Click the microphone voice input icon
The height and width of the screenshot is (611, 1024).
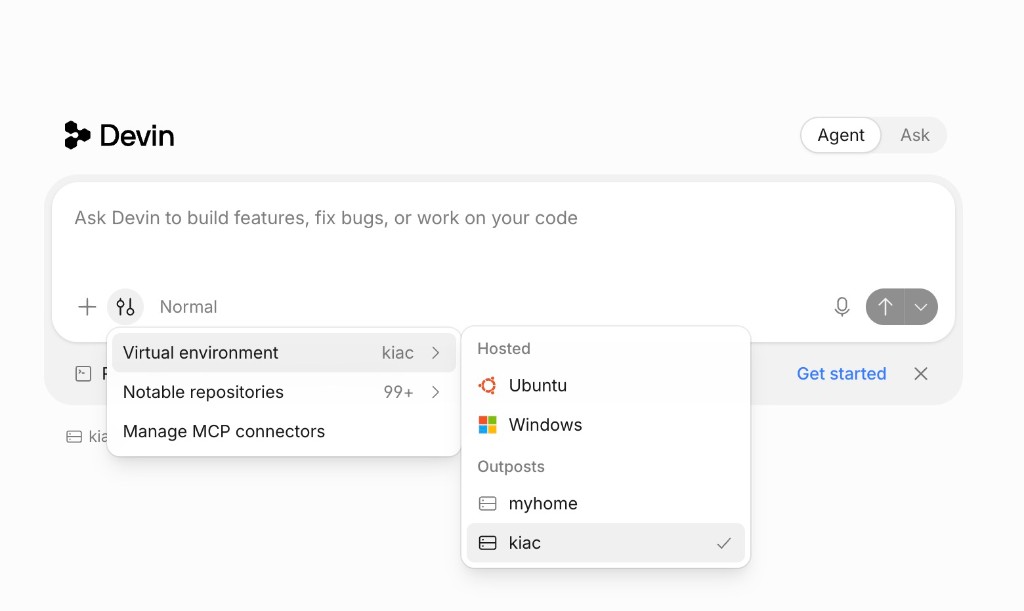point(842,307)
